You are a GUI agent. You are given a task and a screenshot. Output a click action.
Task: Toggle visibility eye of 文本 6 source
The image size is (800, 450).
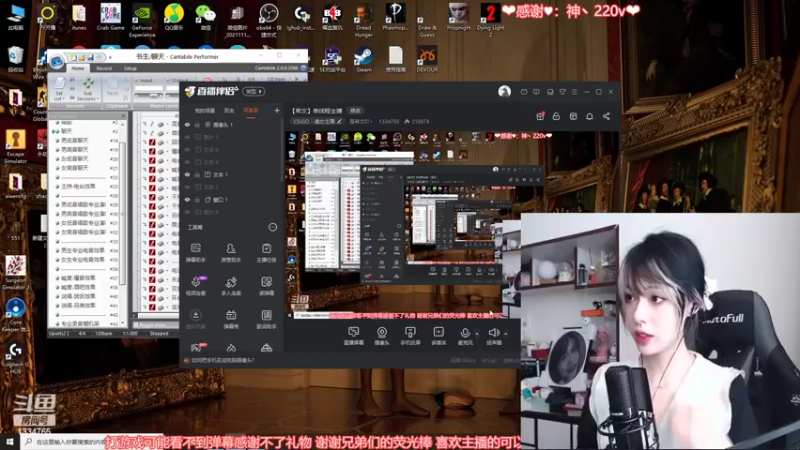[187, 149]
